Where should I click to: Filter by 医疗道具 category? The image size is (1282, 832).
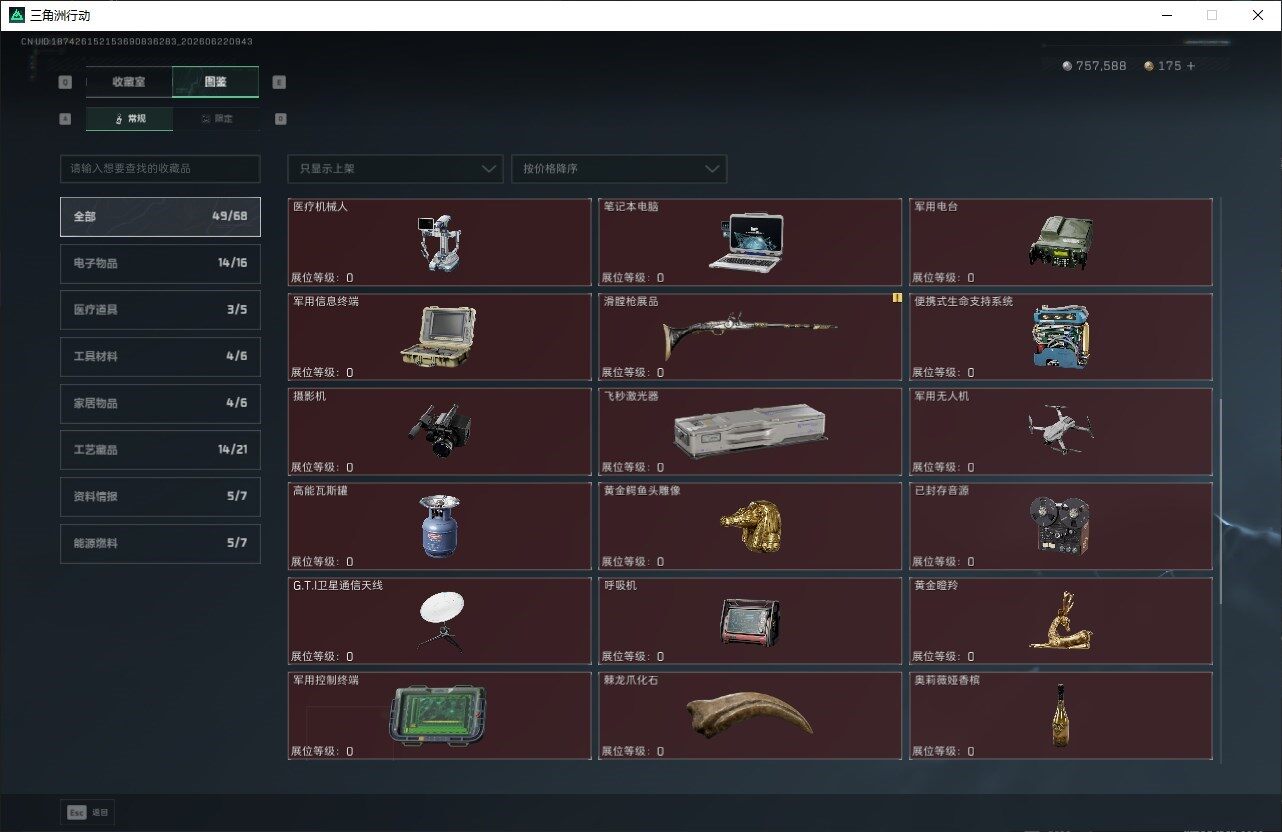[160, 310]
